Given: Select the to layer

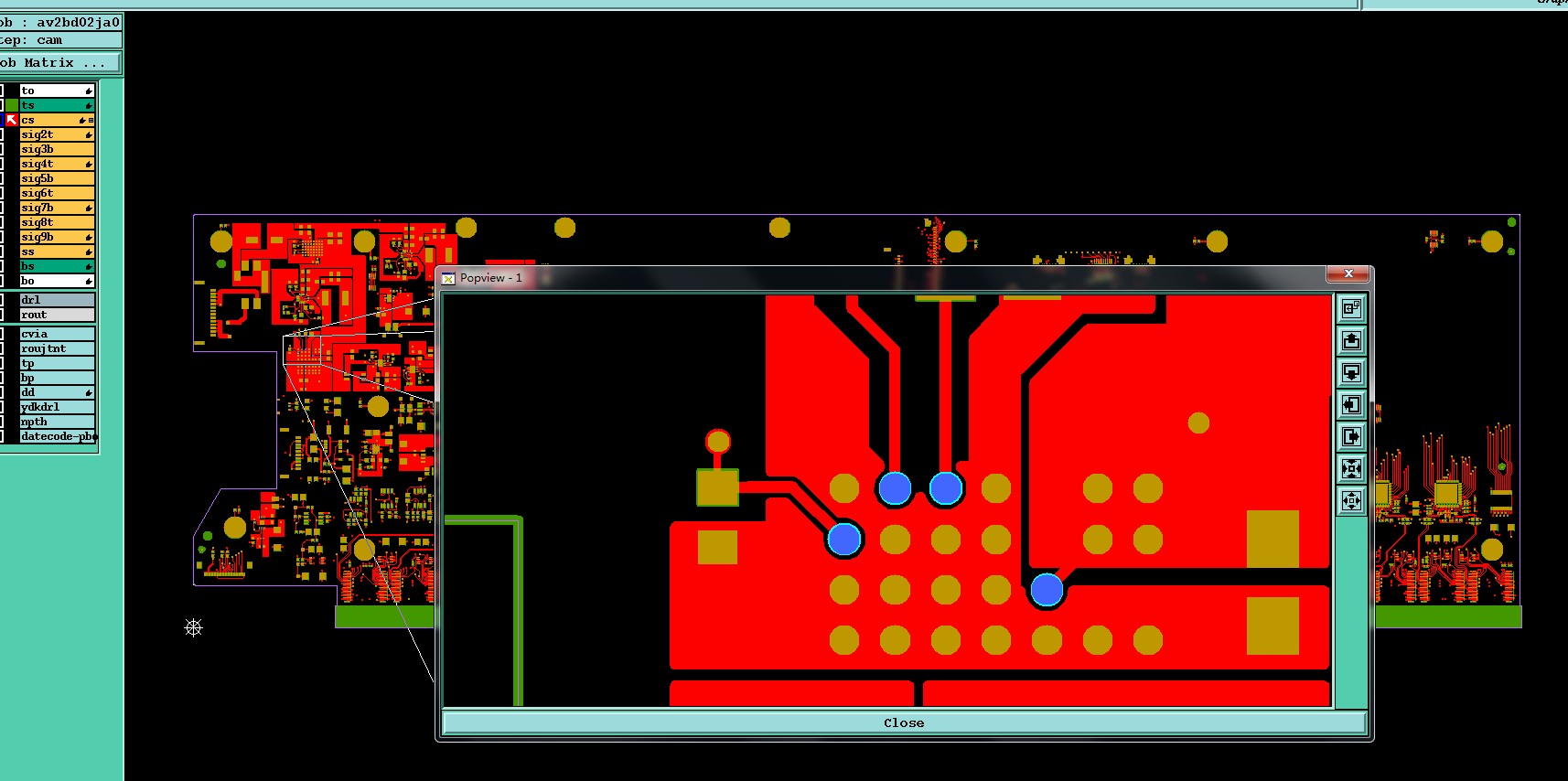Looking at the screenshot, I should click(x=57, y=91).
